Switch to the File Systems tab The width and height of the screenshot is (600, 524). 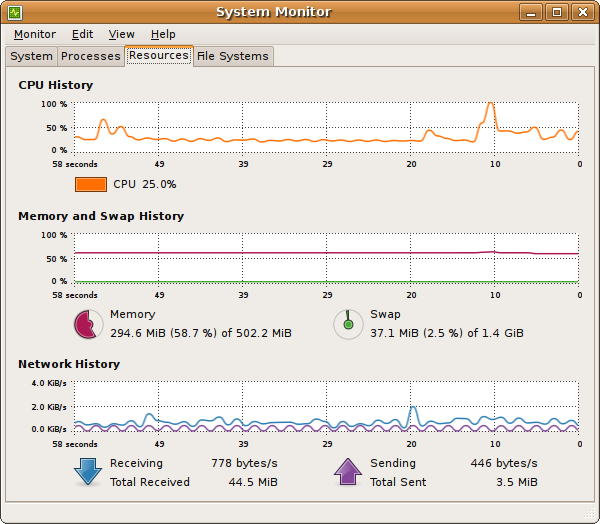click(233, 56)
